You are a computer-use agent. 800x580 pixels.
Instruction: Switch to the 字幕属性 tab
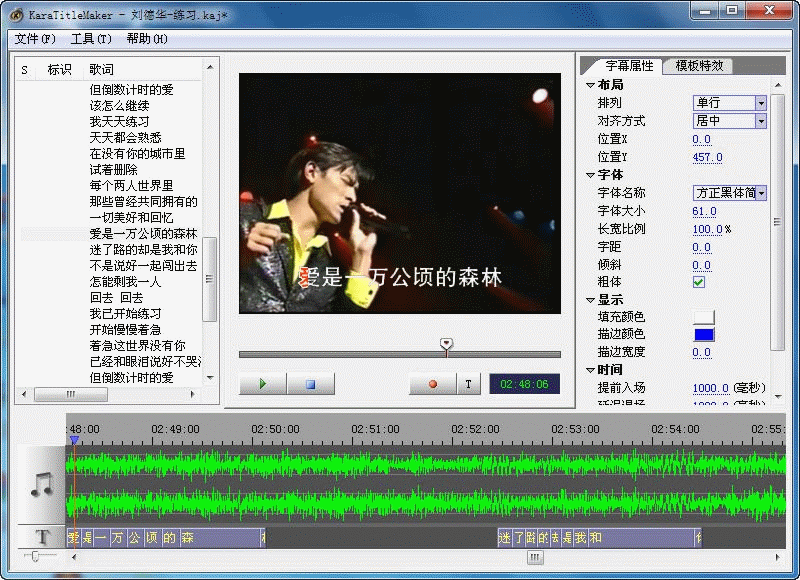(x=629, y=66)
